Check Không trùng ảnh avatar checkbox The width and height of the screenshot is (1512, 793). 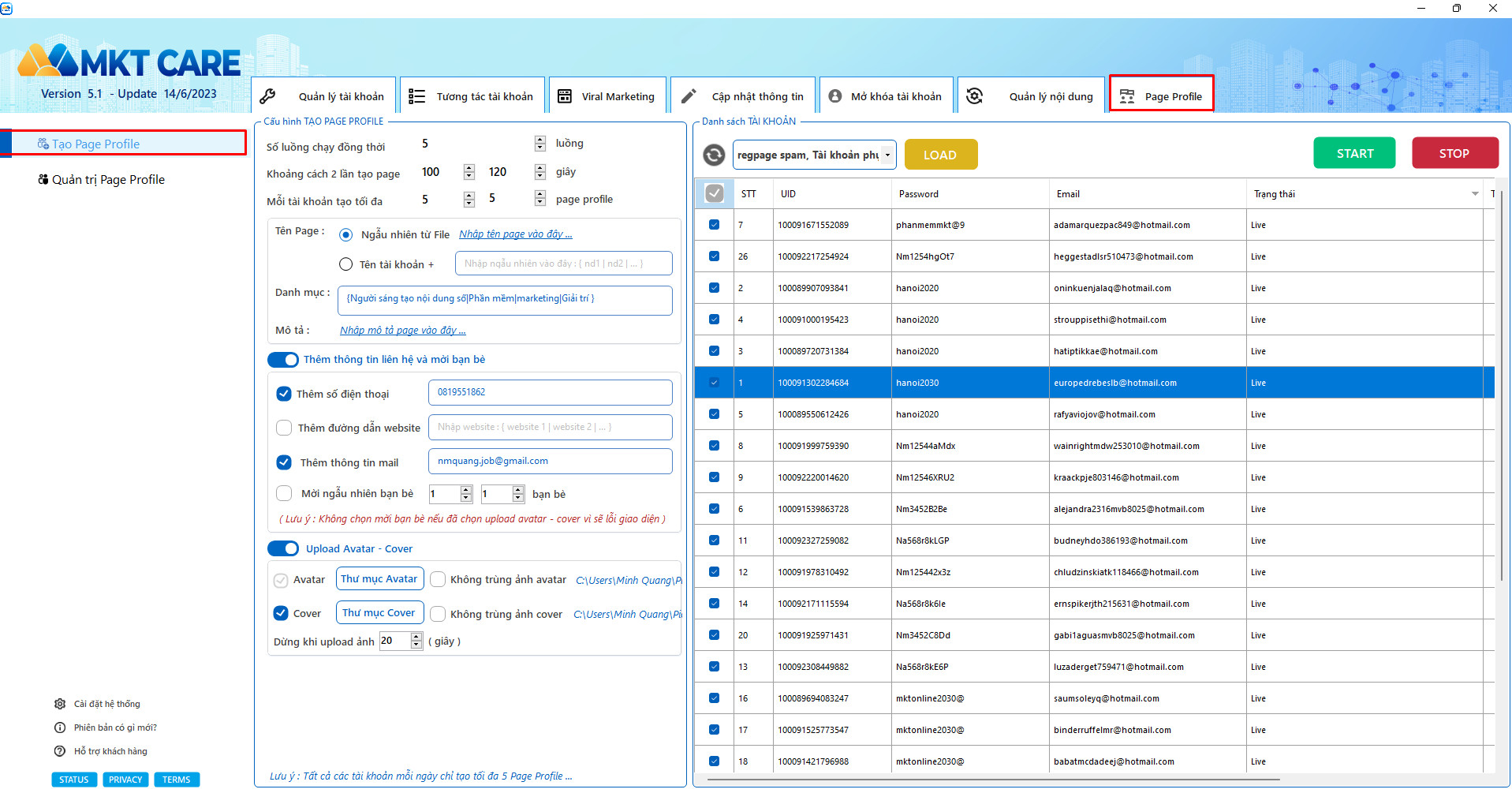[x=438, y=579]
